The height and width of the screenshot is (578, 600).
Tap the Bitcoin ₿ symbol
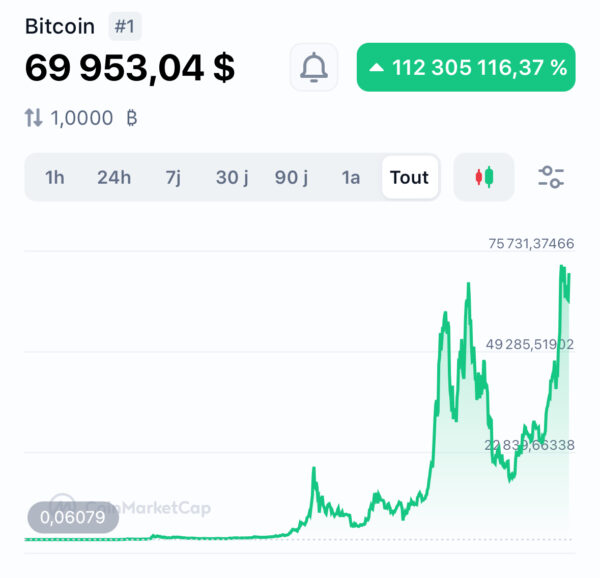click(x=132, y=118)
